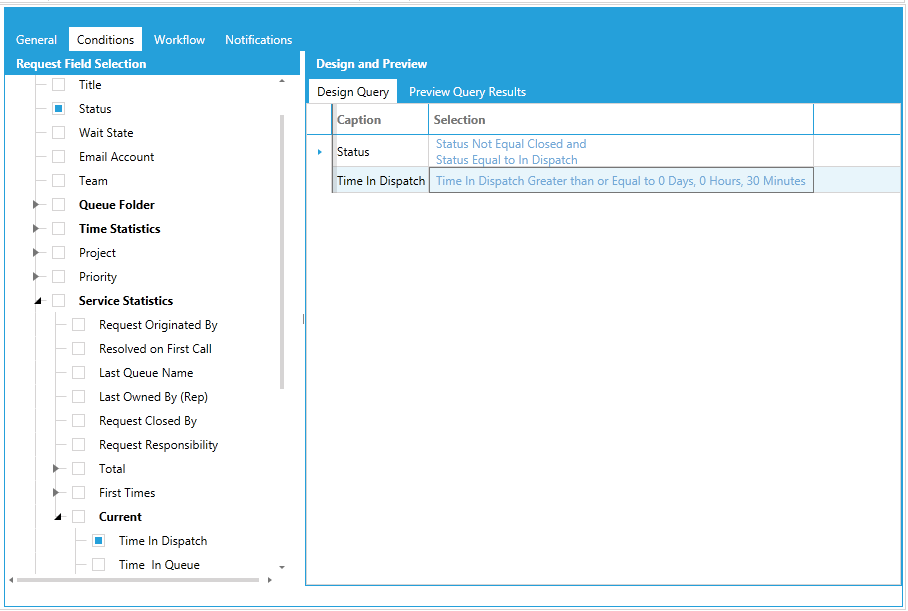Check the Total checkbox
Viewport: 908px width, 611px height.
79,469
